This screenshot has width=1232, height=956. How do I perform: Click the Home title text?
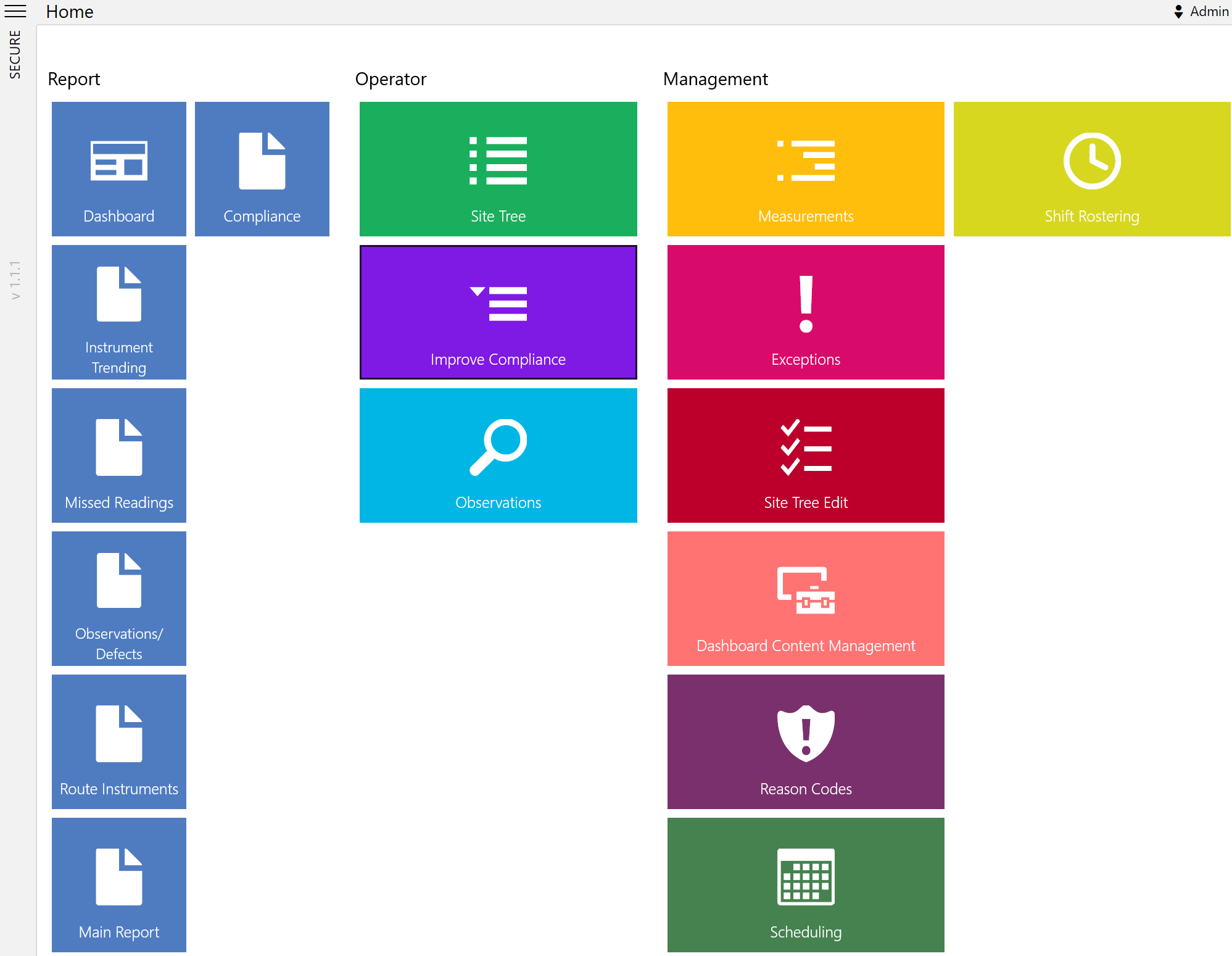70,12
